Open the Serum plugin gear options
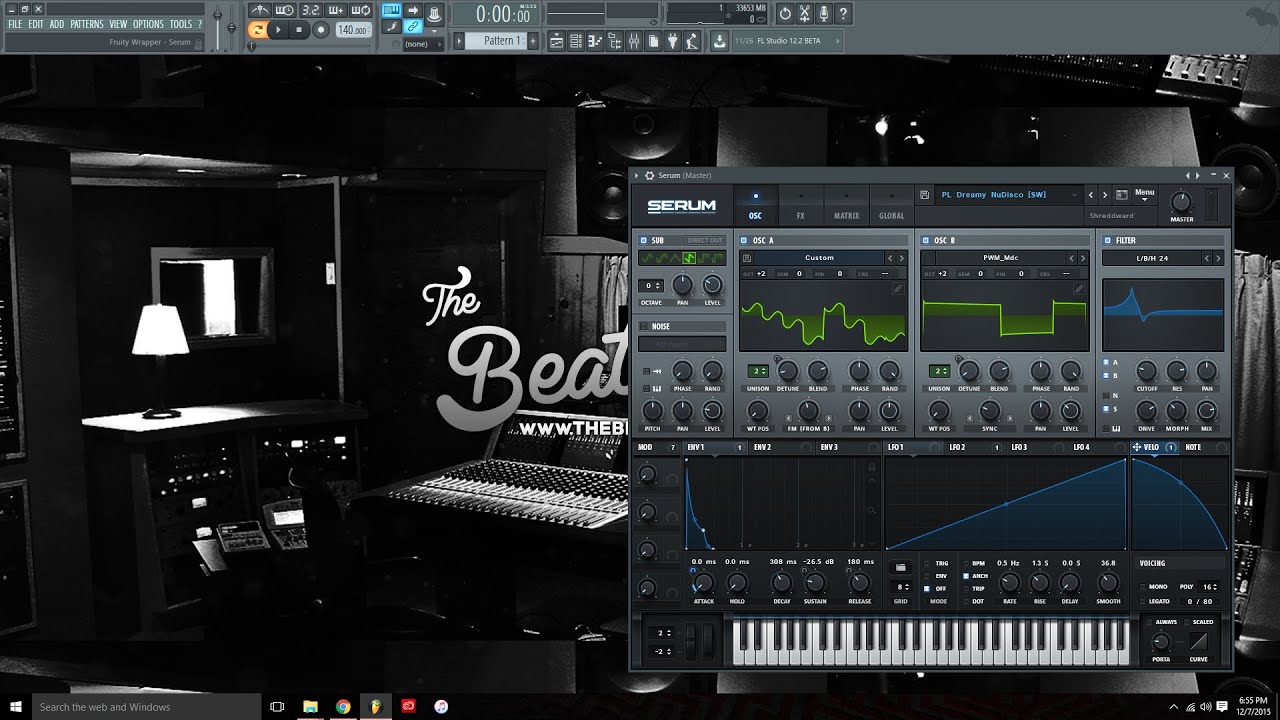Screen dimensions: 1280x720 649,176
